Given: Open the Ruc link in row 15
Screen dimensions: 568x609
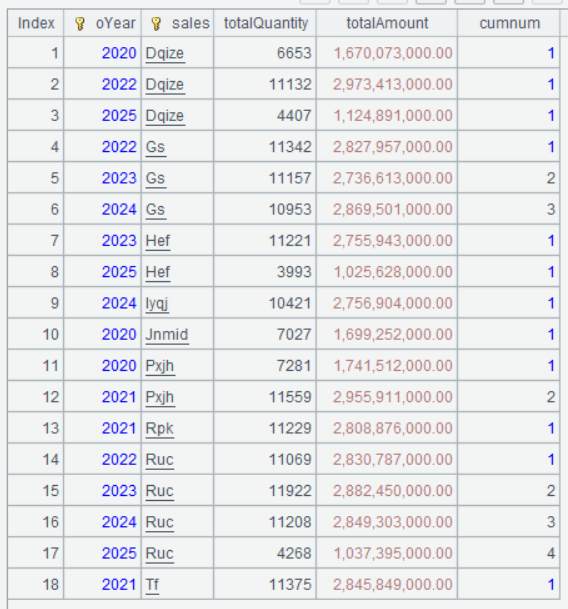Looking at the screenshot, I should [x=159, y=491].
